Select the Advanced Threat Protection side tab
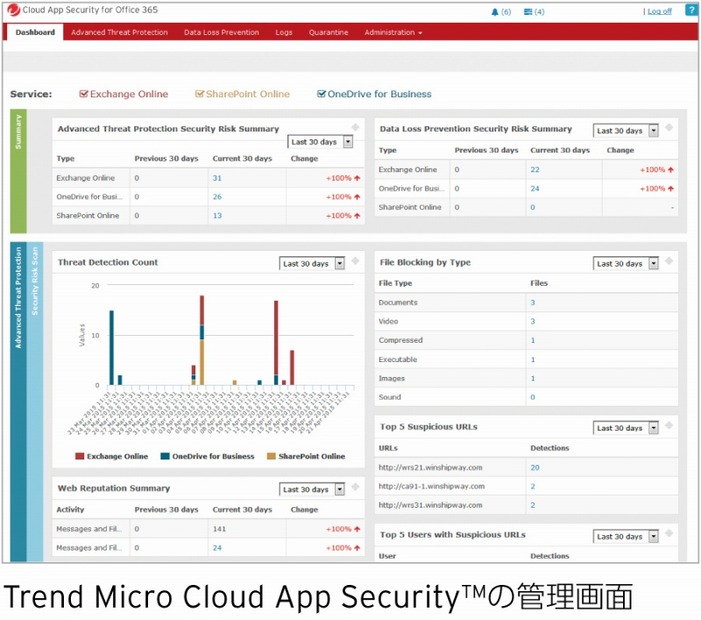 click(x=18, y=401)
